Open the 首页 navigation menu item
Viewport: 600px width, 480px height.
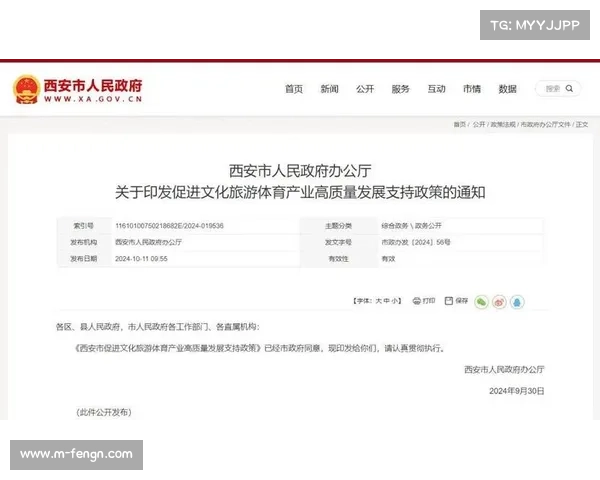point(293,89)
